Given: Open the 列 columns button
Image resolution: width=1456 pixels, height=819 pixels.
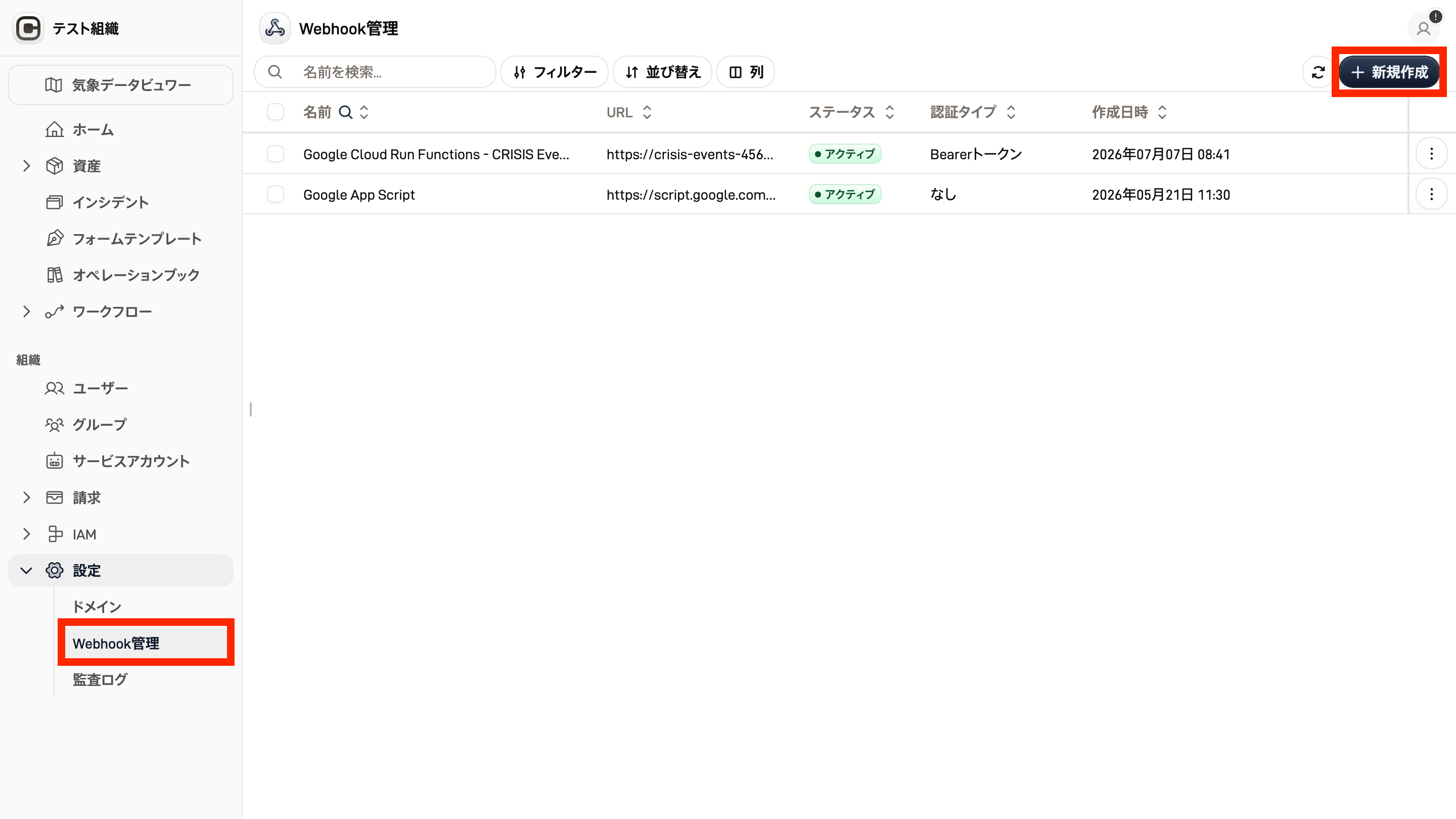Looking at the screenshot, I should point(746,72).
